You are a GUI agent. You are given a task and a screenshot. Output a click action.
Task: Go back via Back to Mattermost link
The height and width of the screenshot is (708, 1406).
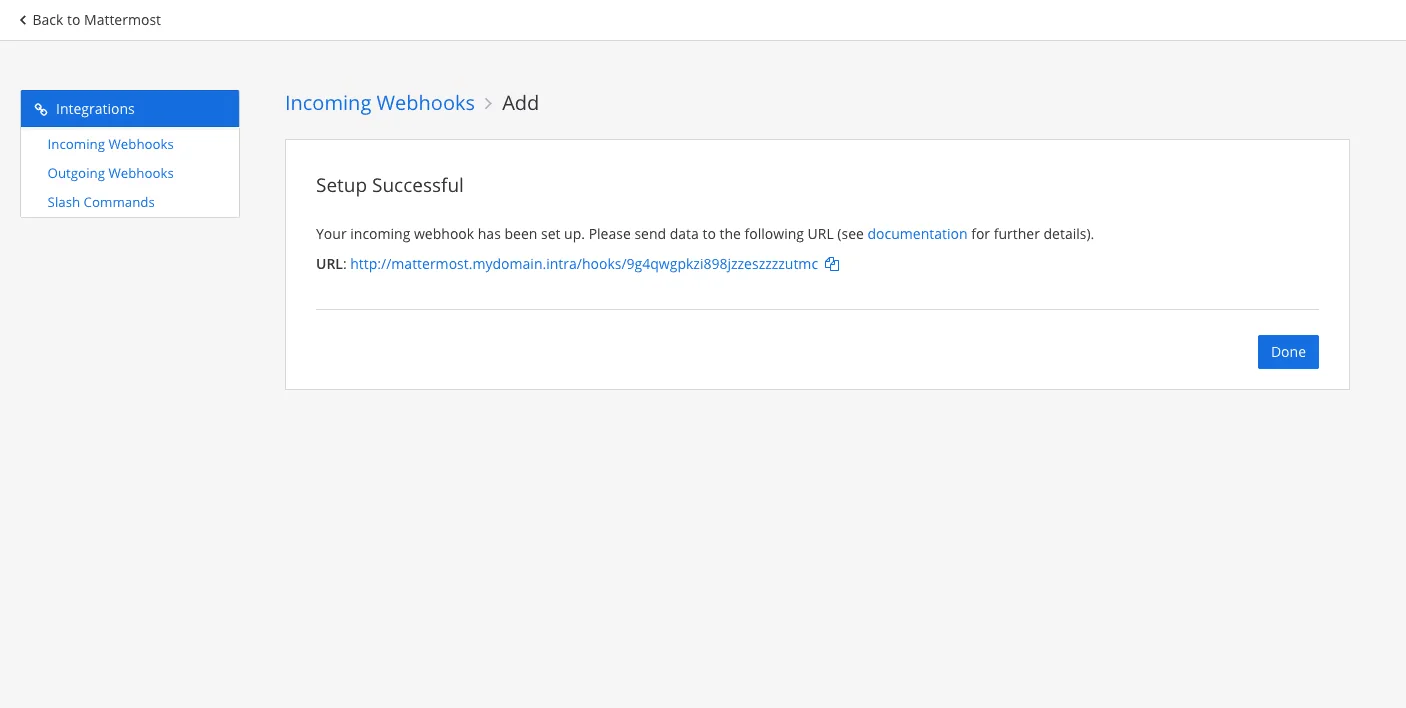96,20
